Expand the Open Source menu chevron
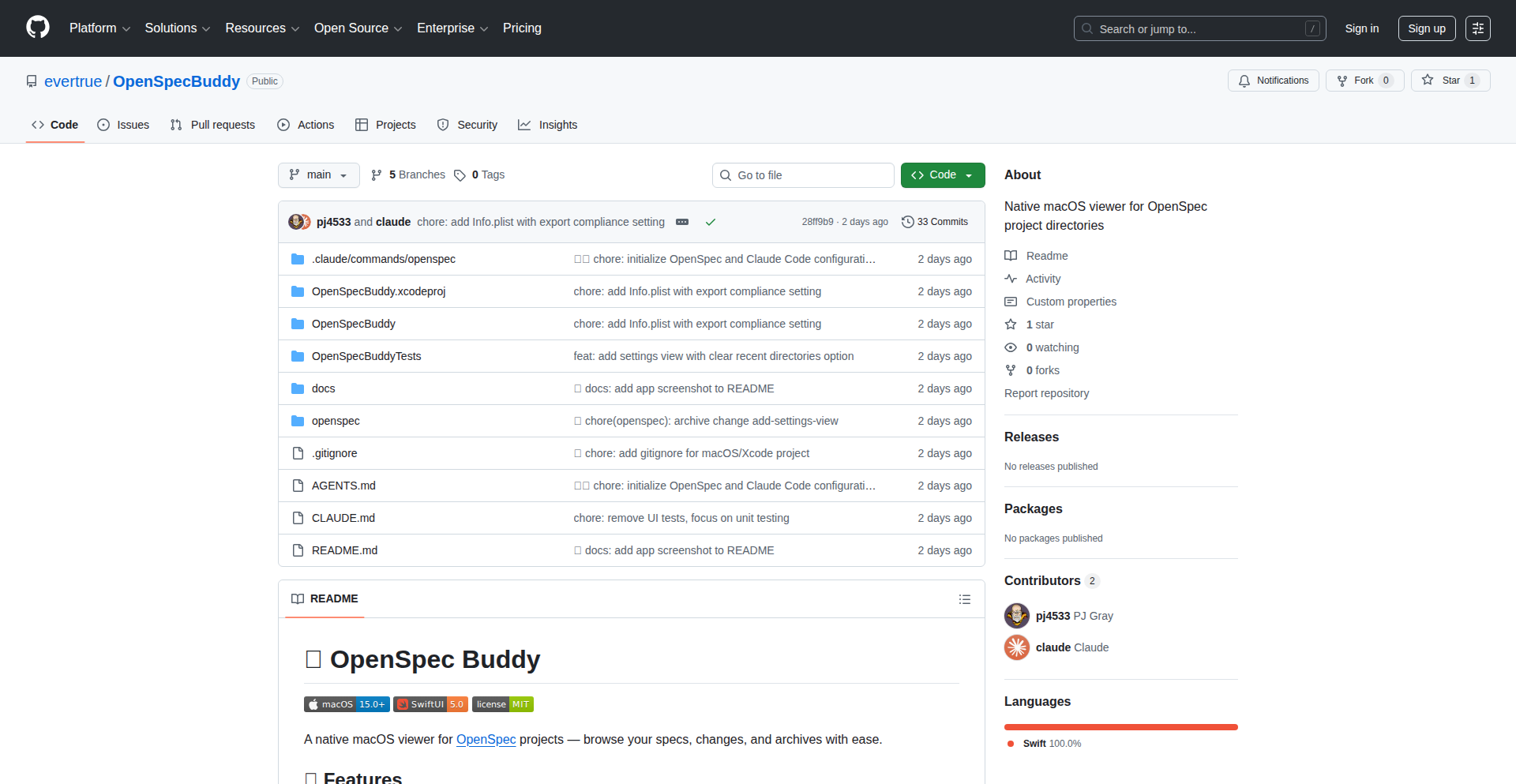The image size is (1516, 784). [x=399, y=28]
